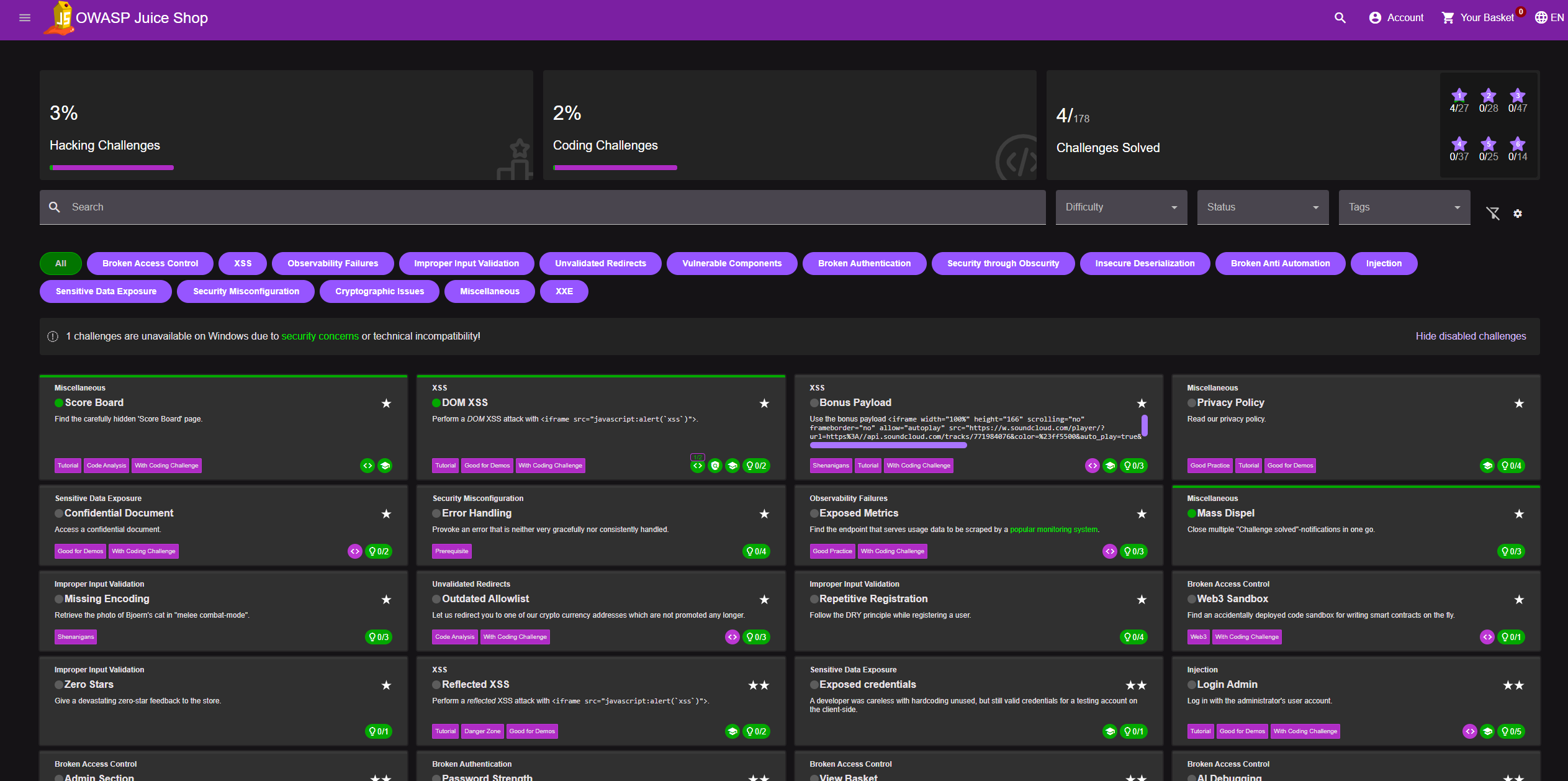Click Hide disabled challenges
The height and width of the screenshot is (781, 1568).
tap(1471, 336)
